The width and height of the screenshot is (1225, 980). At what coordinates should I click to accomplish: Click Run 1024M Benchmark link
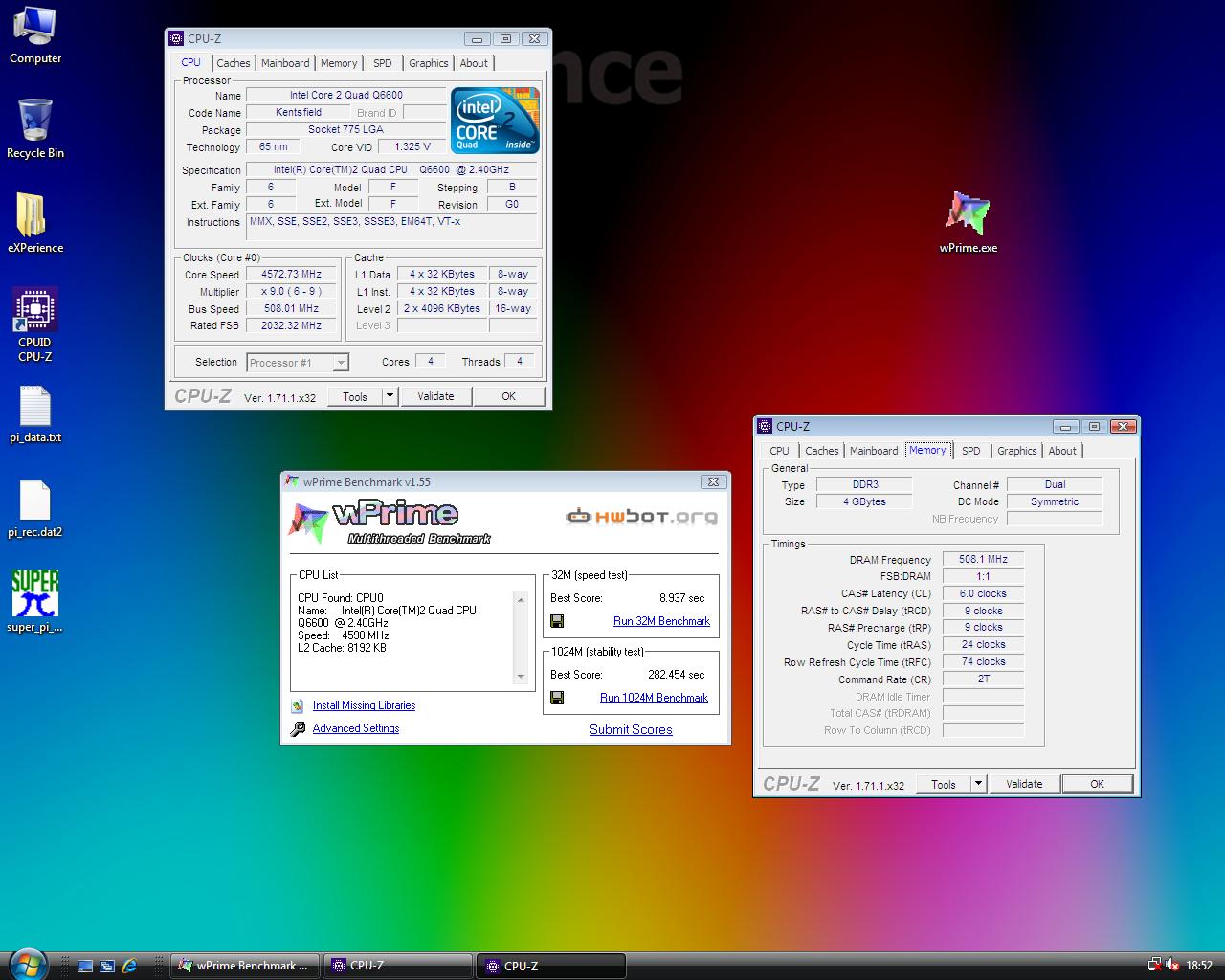654,698
